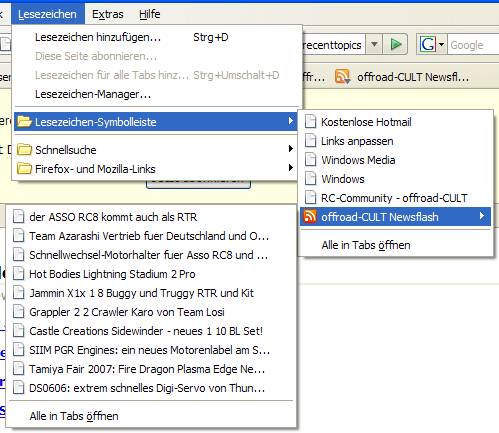
Task: Click page icon next to Kostenlose Hotmail
Action: tap(310, 122)
